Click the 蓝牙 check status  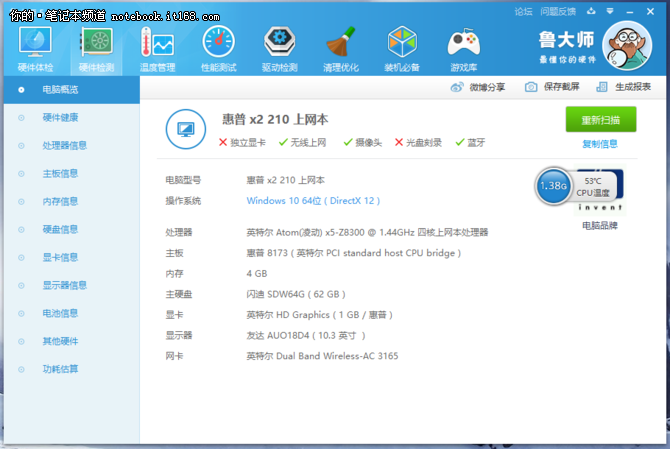pyautogui.click(x=470, y=143)
